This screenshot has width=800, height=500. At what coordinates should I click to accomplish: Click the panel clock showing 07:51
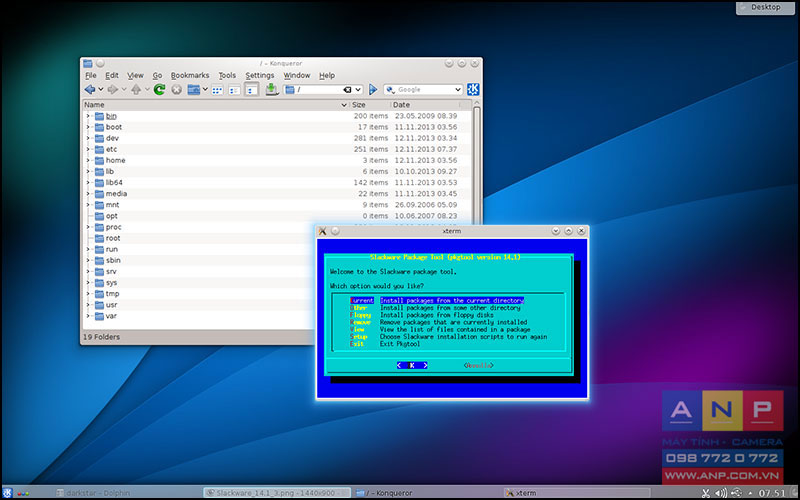[x=772, y=493]
